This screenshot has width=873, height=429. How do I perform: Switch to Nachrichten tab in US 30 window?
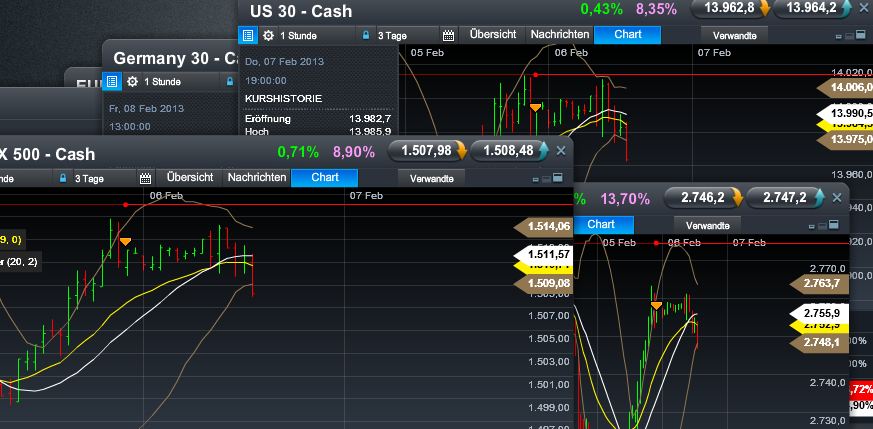[x=560, y=34]
